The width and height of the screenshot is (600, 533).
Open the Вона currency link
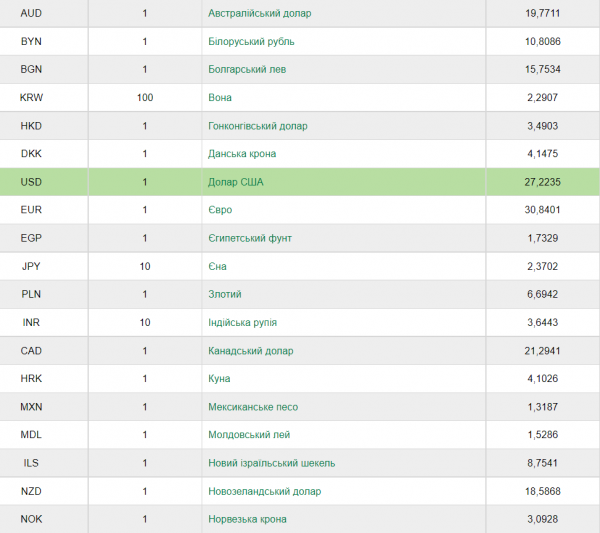tap(220, 98)
